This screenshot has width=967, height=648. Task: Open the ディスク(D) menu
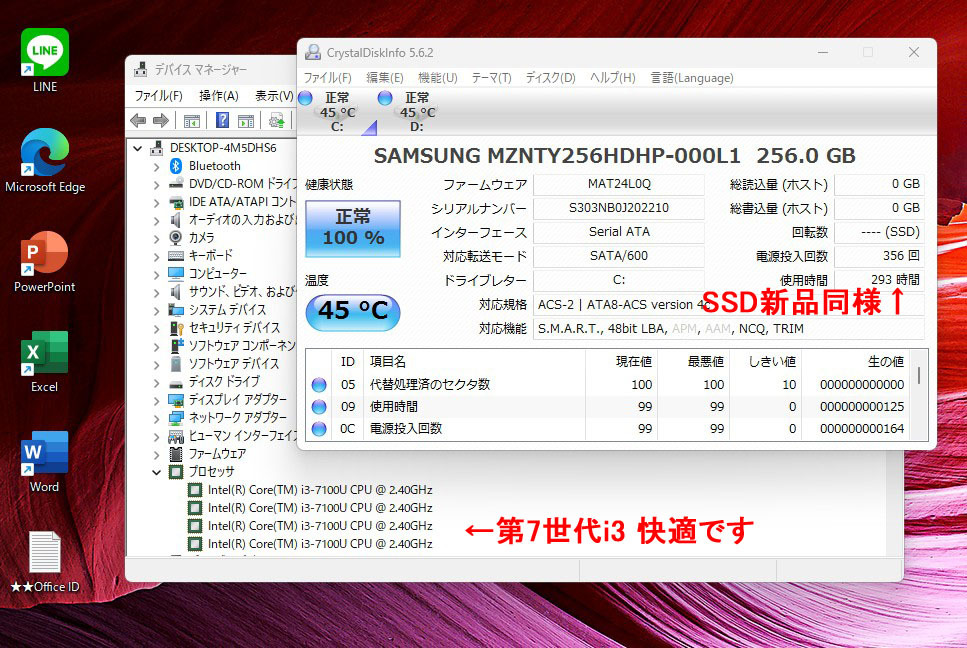(x=550, y=78)
